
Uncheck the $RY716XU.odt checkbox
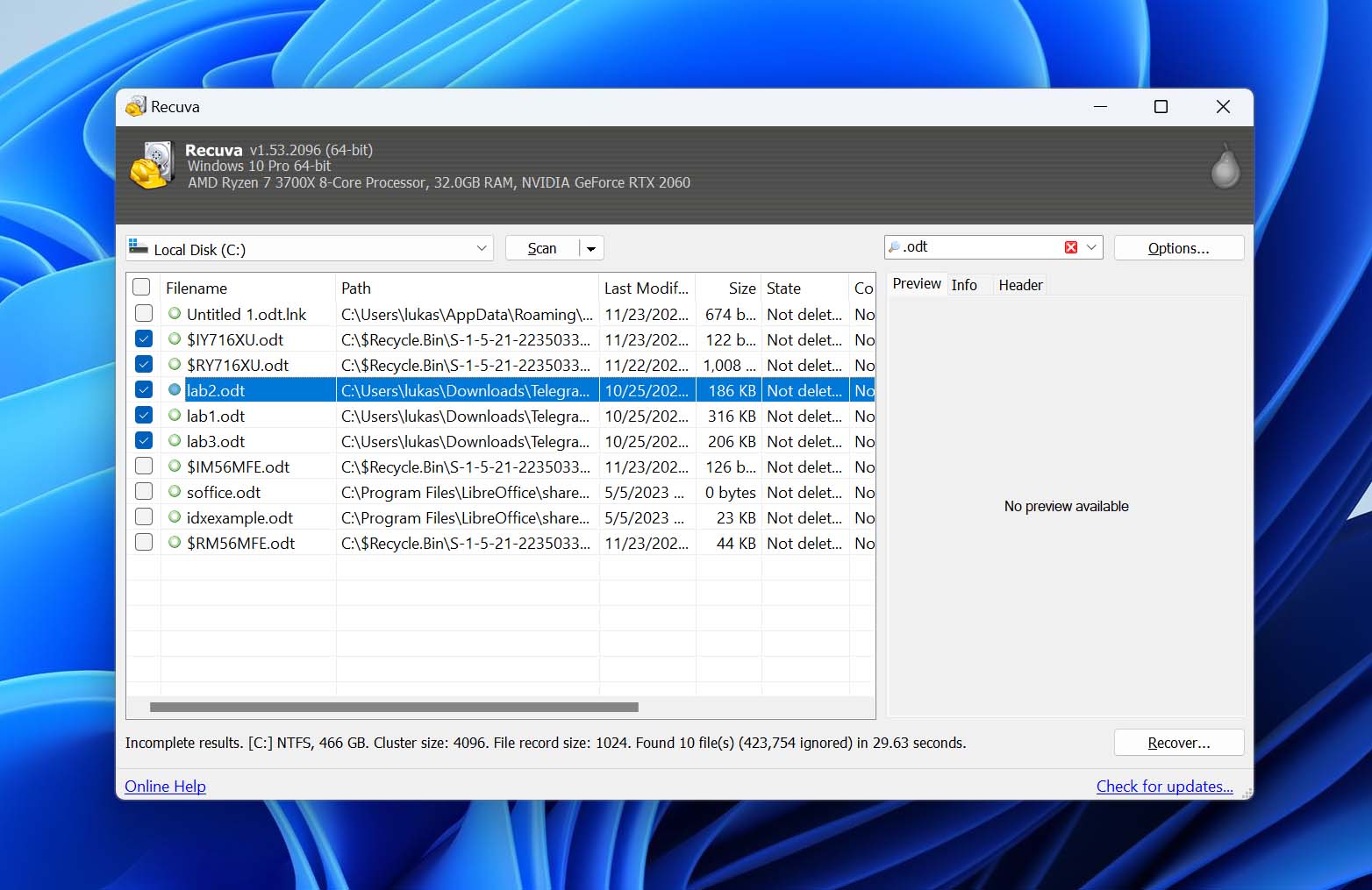click(x=144, y=364)
